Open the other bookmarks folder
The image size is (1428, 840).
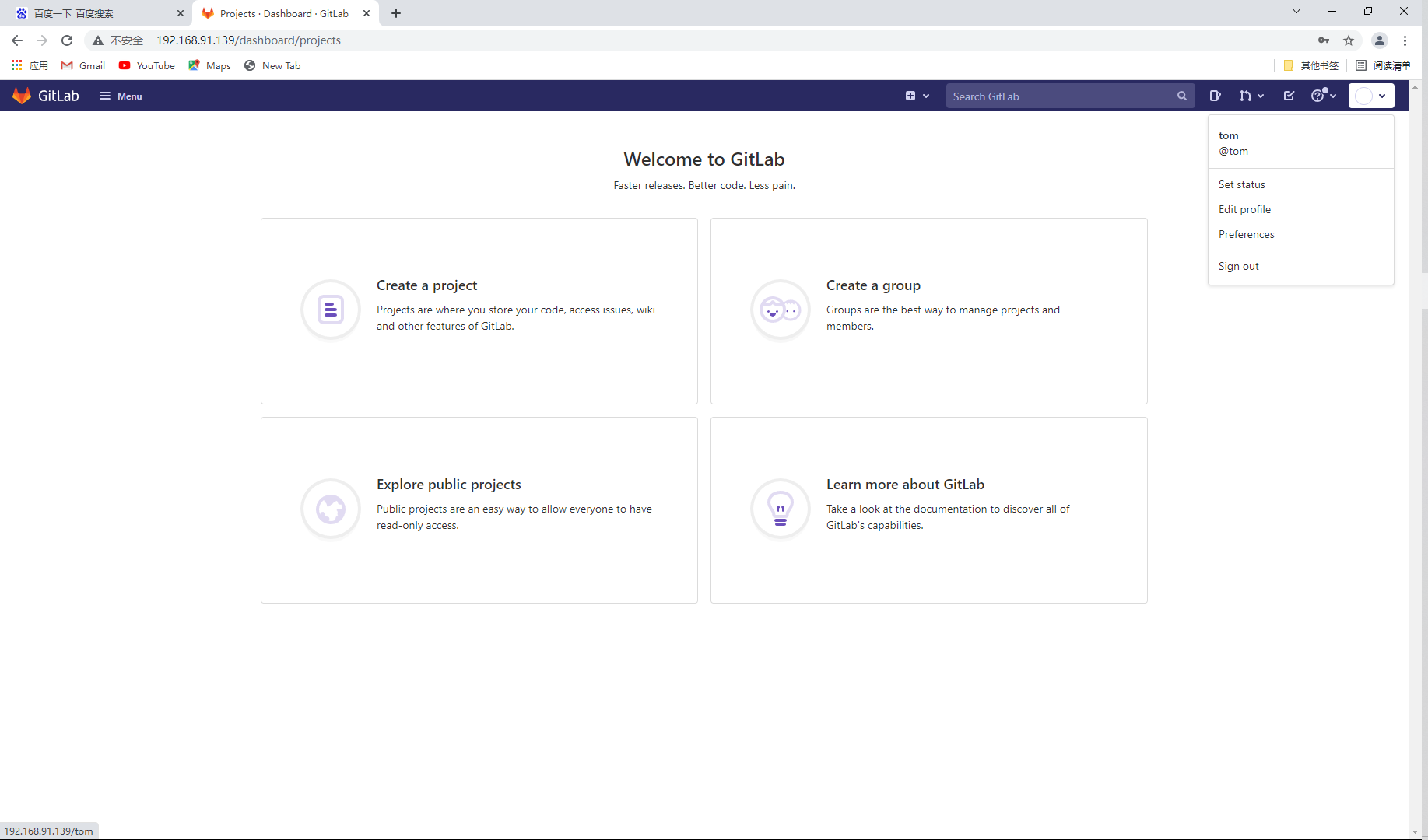(1311, 65)
